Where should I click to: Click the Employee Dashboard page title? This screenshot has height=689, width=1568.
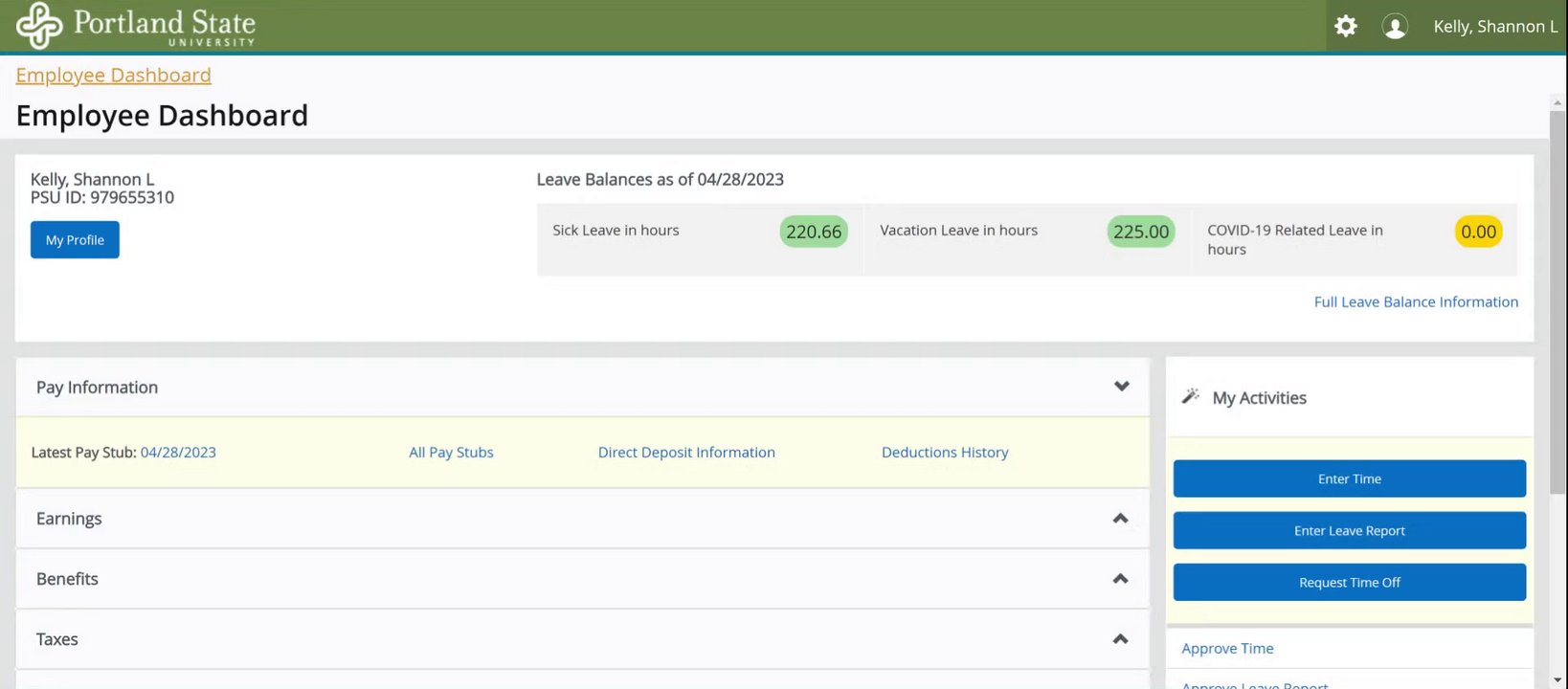pos(162,116)
